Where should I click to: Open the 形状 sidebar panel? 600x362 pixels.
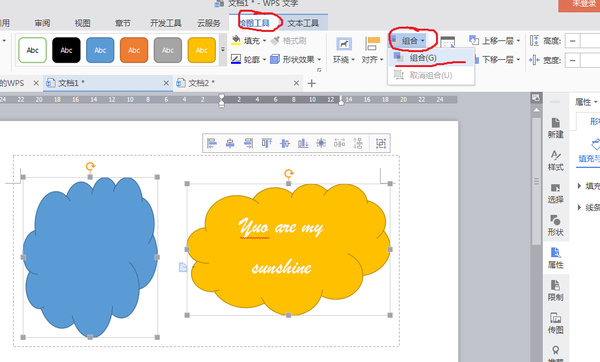point(555,226)
